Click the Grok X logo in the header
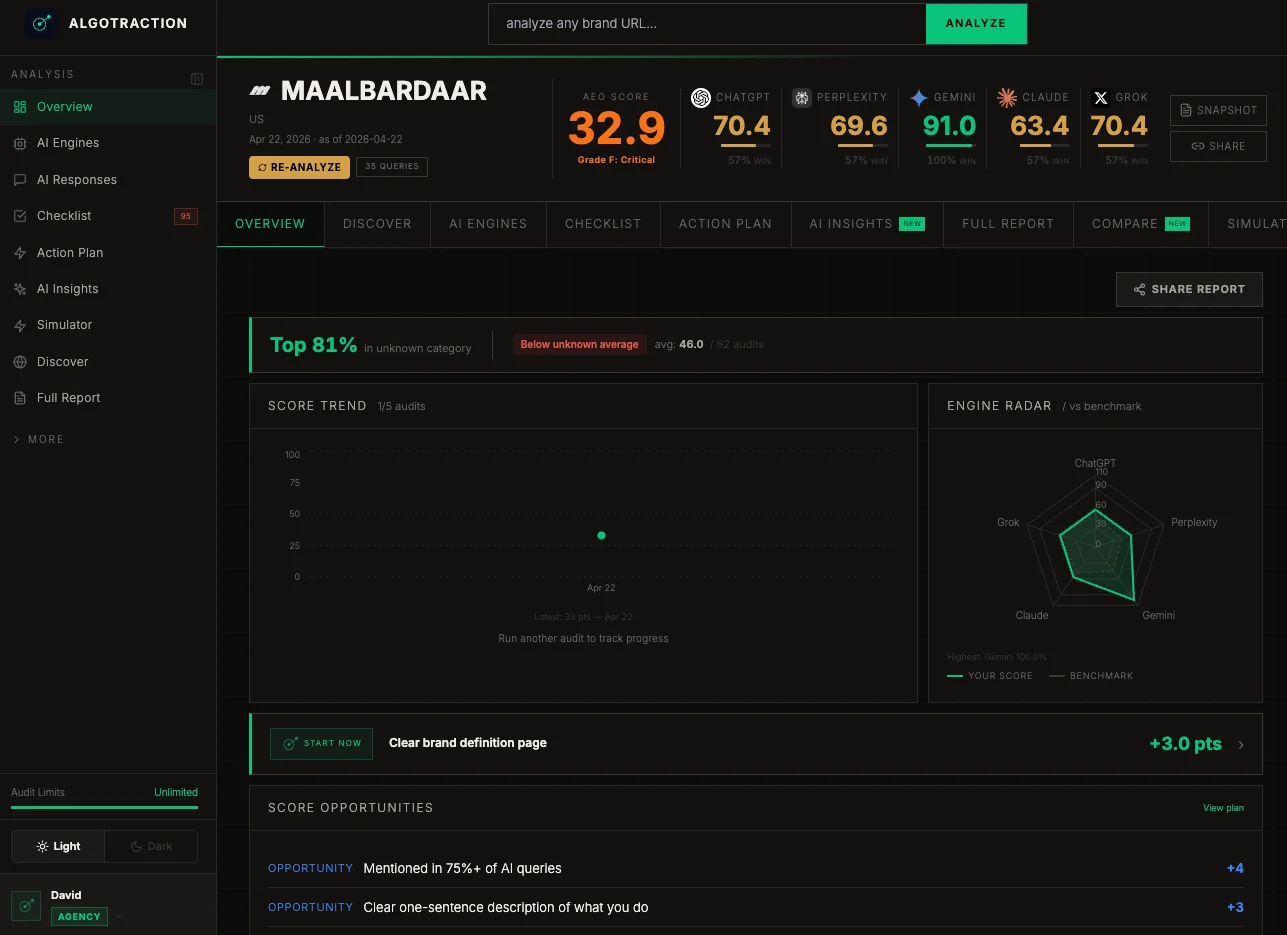The image size is (1287, 935). coord(1101,98)
